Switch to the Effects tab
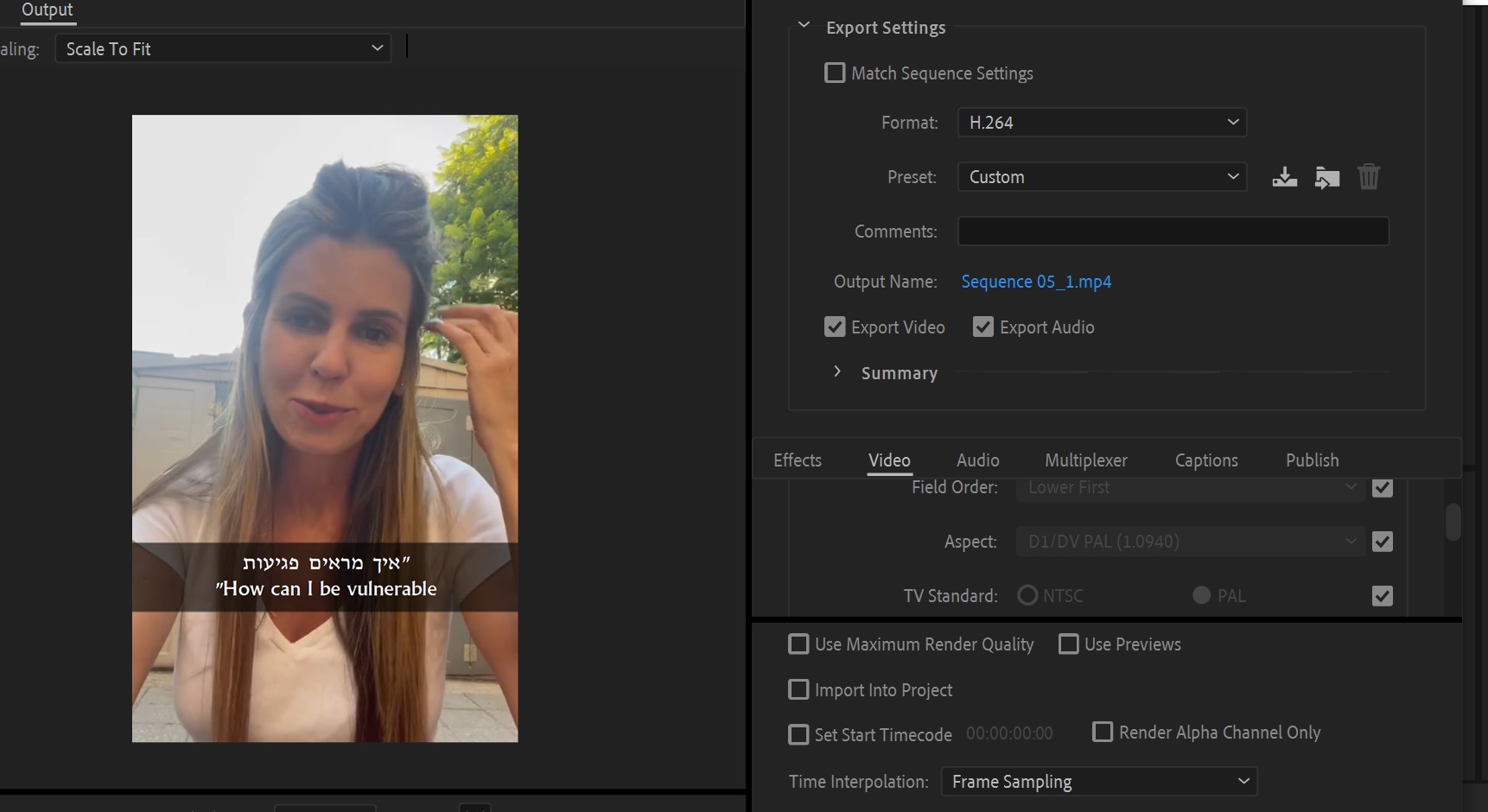This screenshot has width=1488, height=812. pyautogui.click(x=798, y=460)
